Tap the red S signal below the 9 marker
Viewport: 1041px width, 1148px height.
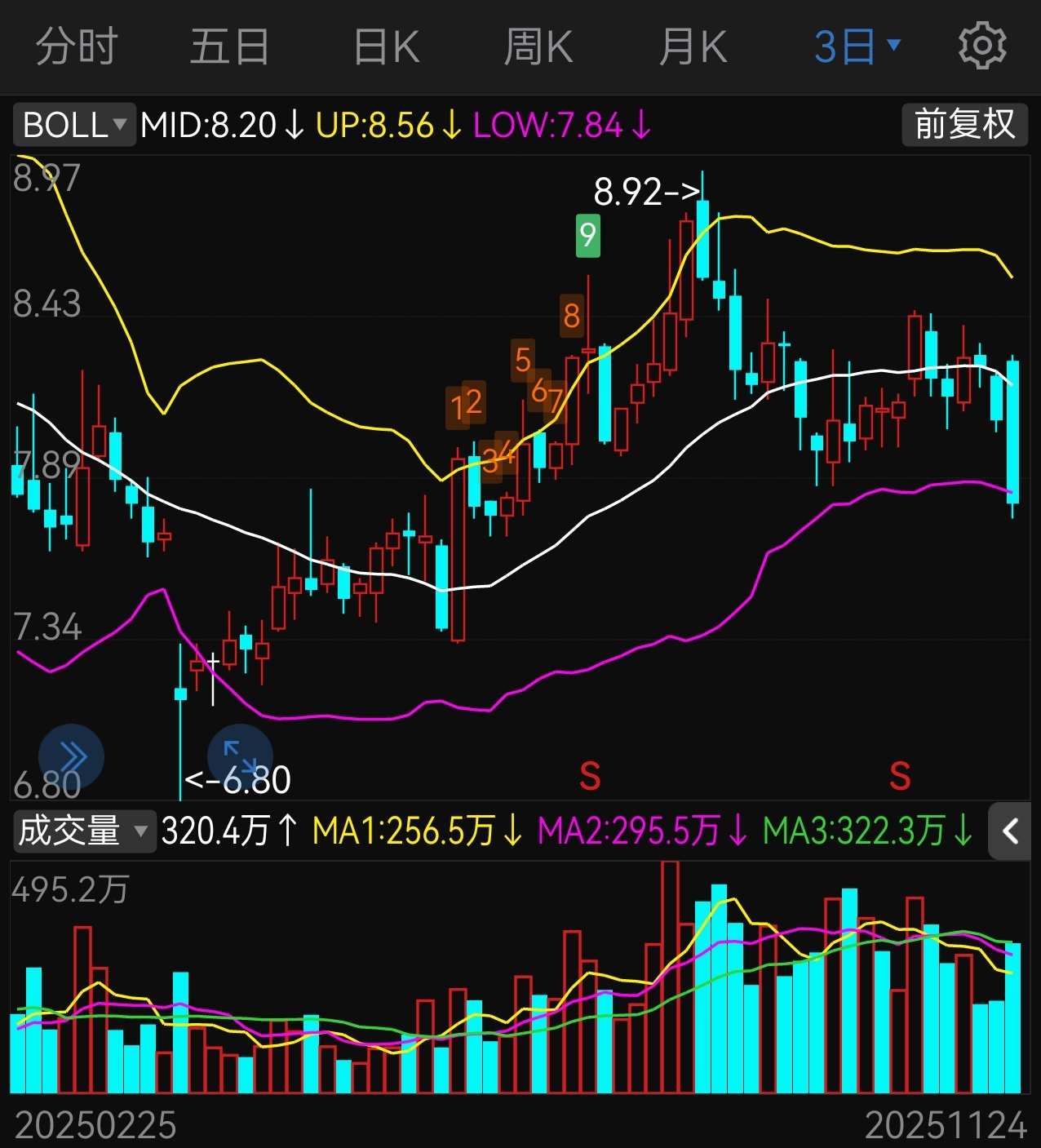[590, 776]
